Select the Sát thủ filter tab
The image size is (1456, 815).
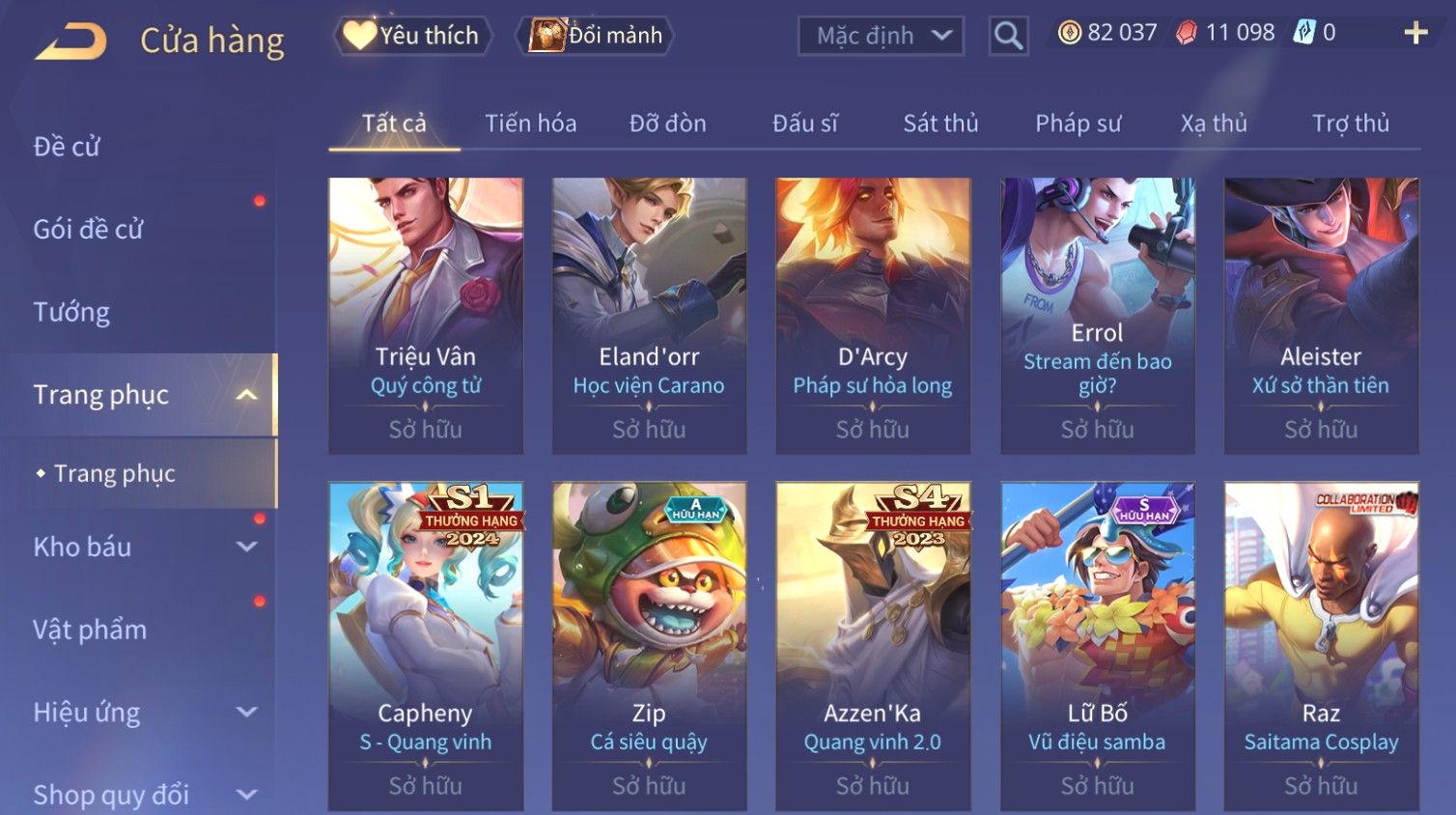point(940,124)
